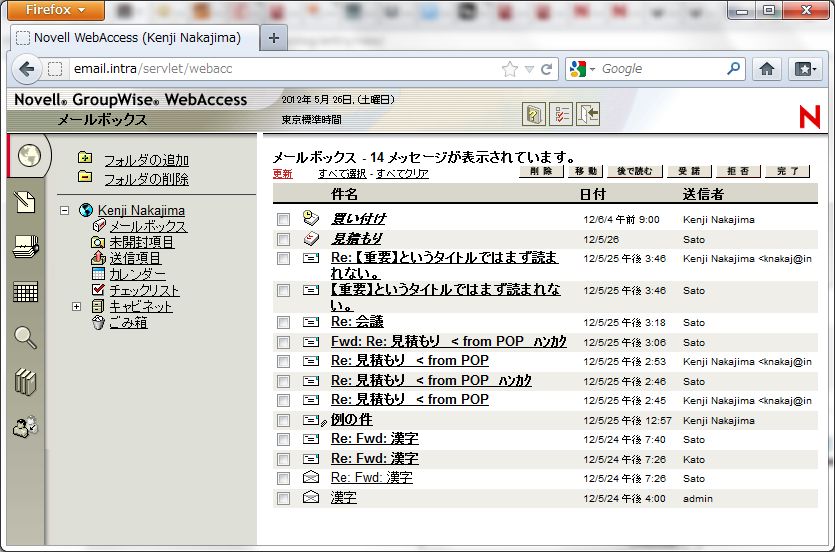Screen dimensions: 835x552
Task: Check the box for Fwd: Re: 見積もり
Action: pos(283,342)
